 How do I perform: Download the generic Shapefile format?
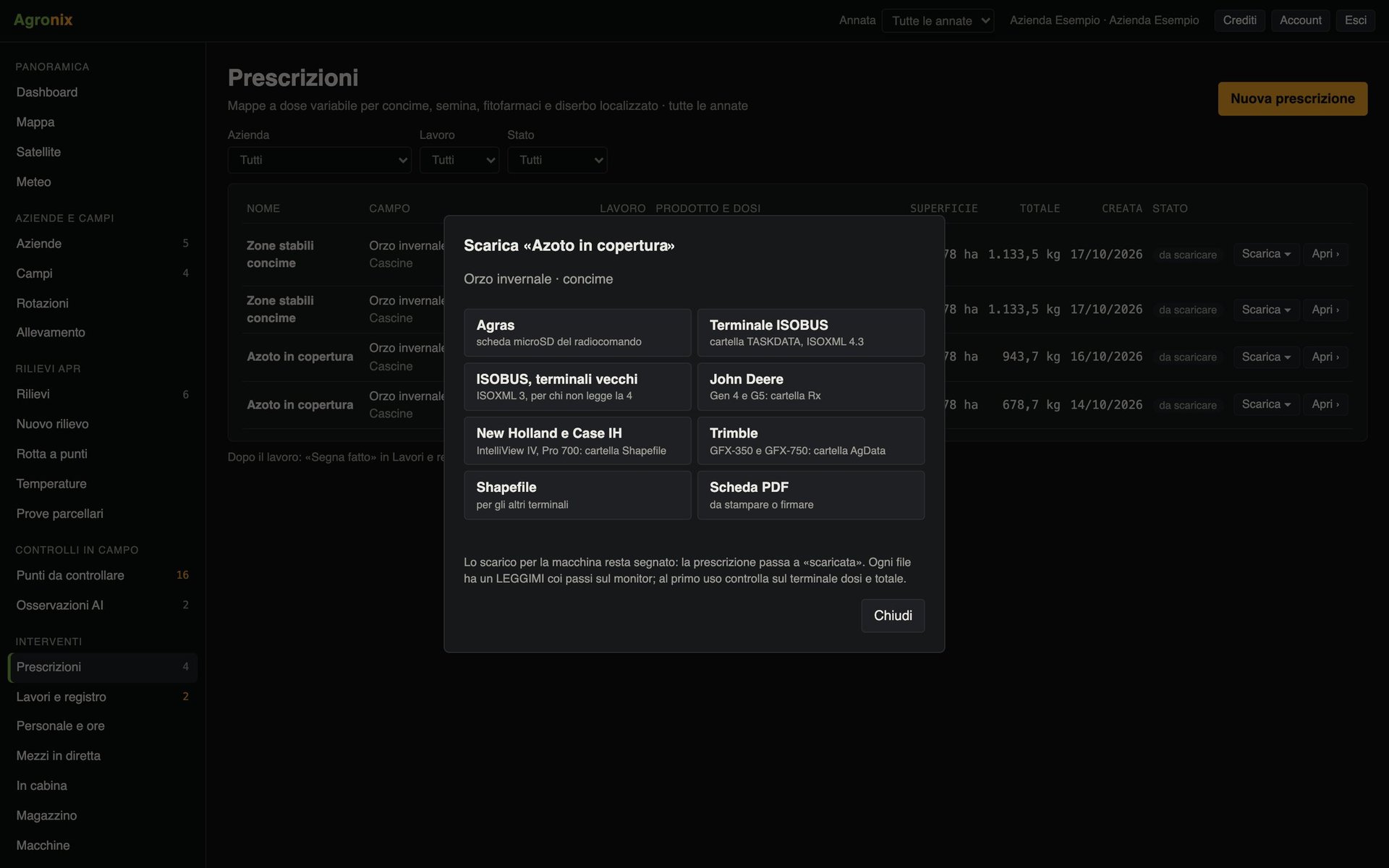tap(577, 495)
